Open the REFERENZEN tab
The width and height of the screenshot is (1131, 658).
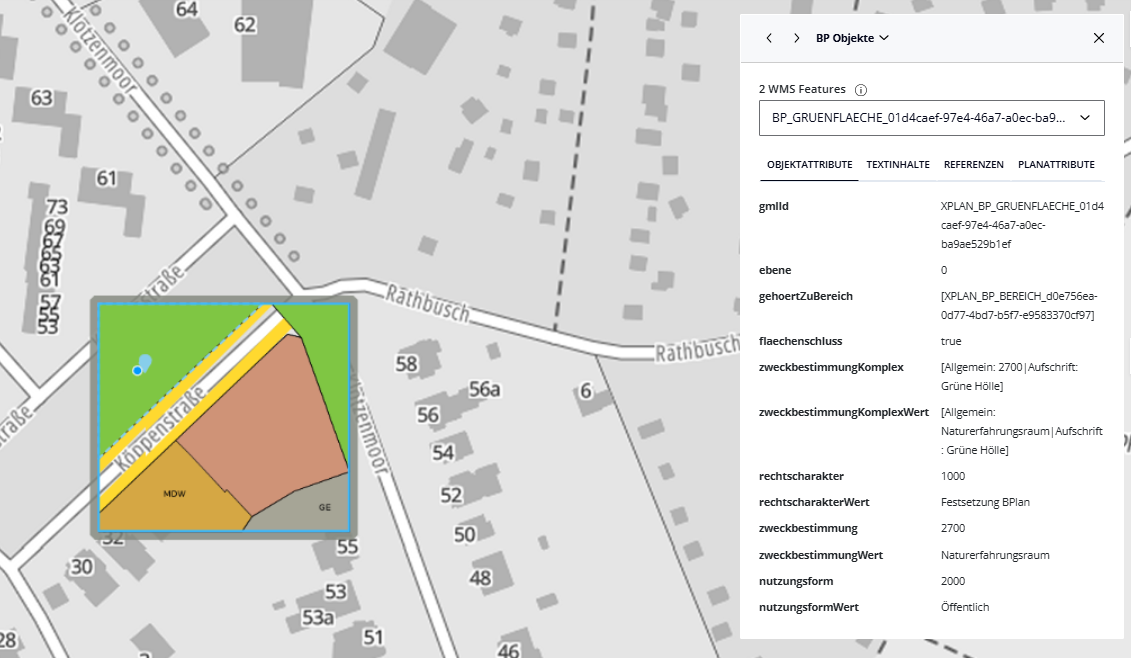point(973,164)
